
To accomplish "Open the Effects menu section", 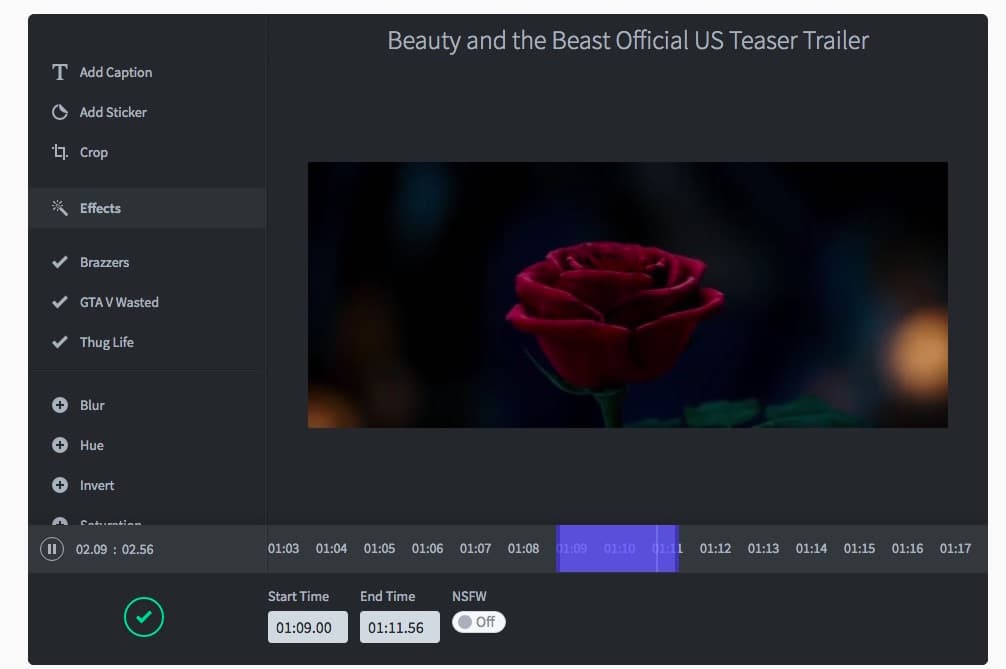I will click(100, 208).
